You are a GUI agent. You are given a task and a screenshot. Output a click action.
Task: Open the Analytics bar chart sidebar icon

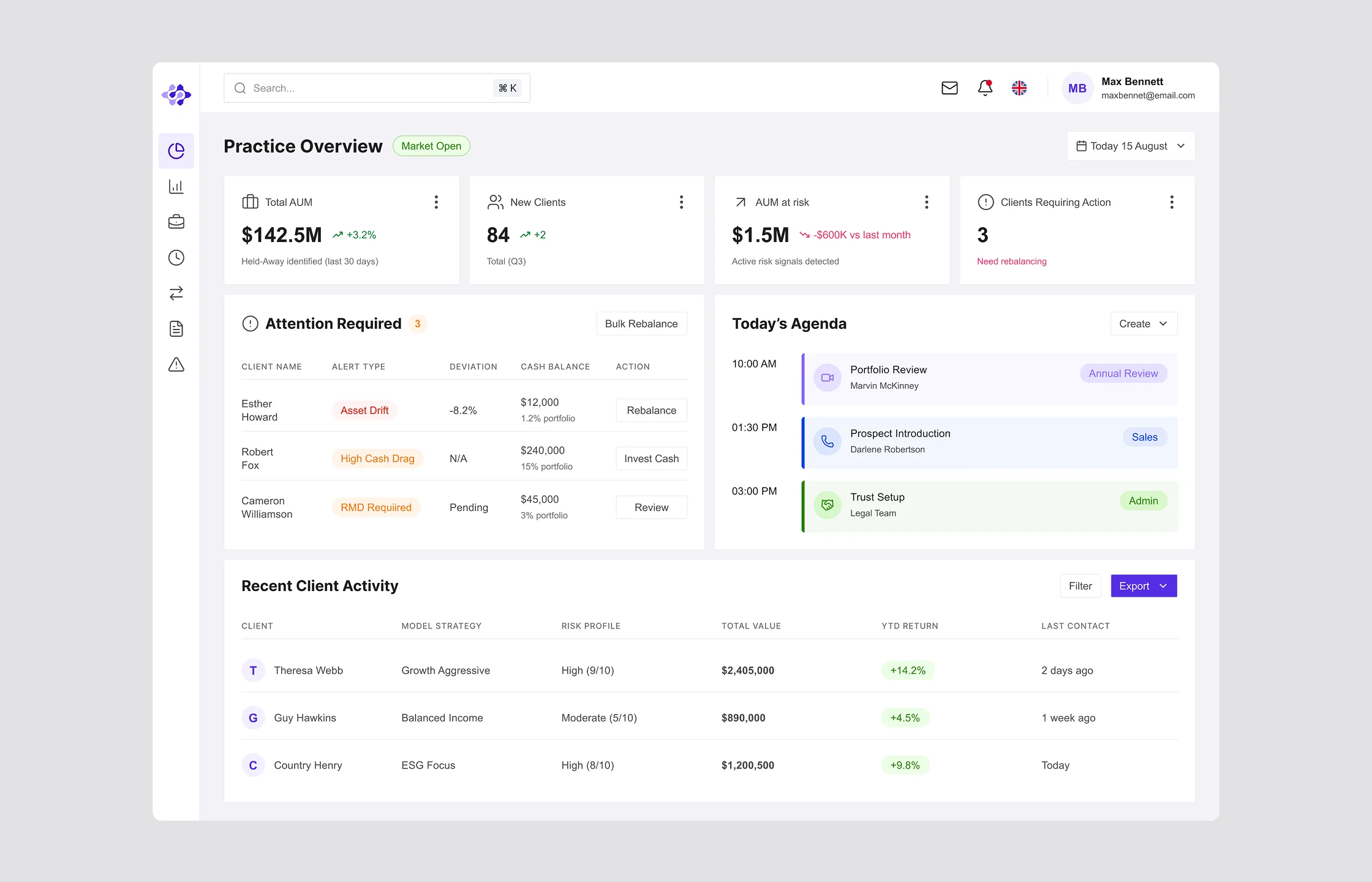[176, 186]
